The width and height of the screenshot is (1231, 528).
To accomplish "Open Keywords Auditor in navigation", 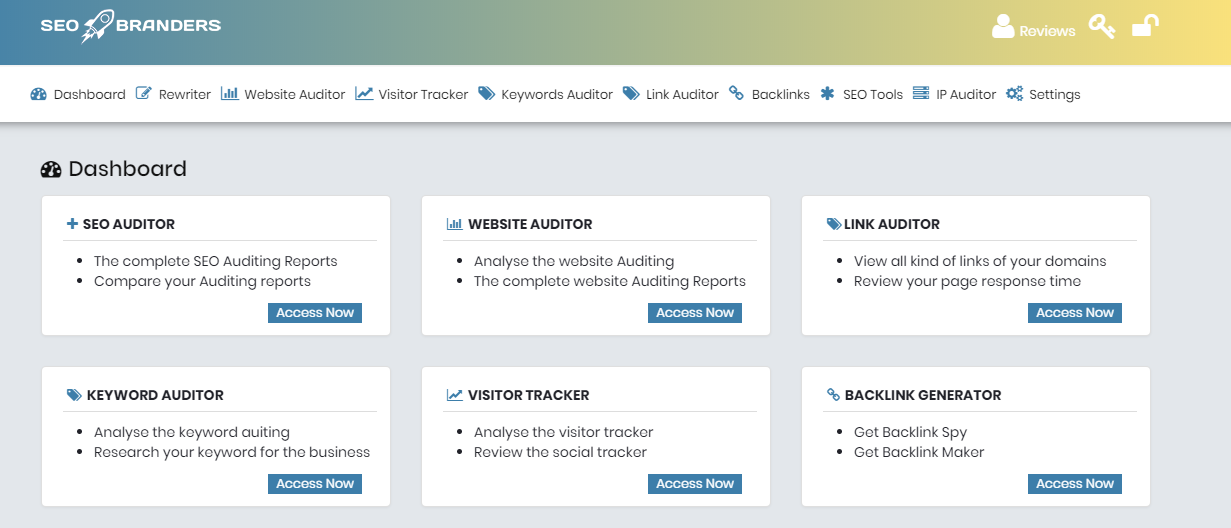I will click(x=557, y=94).
